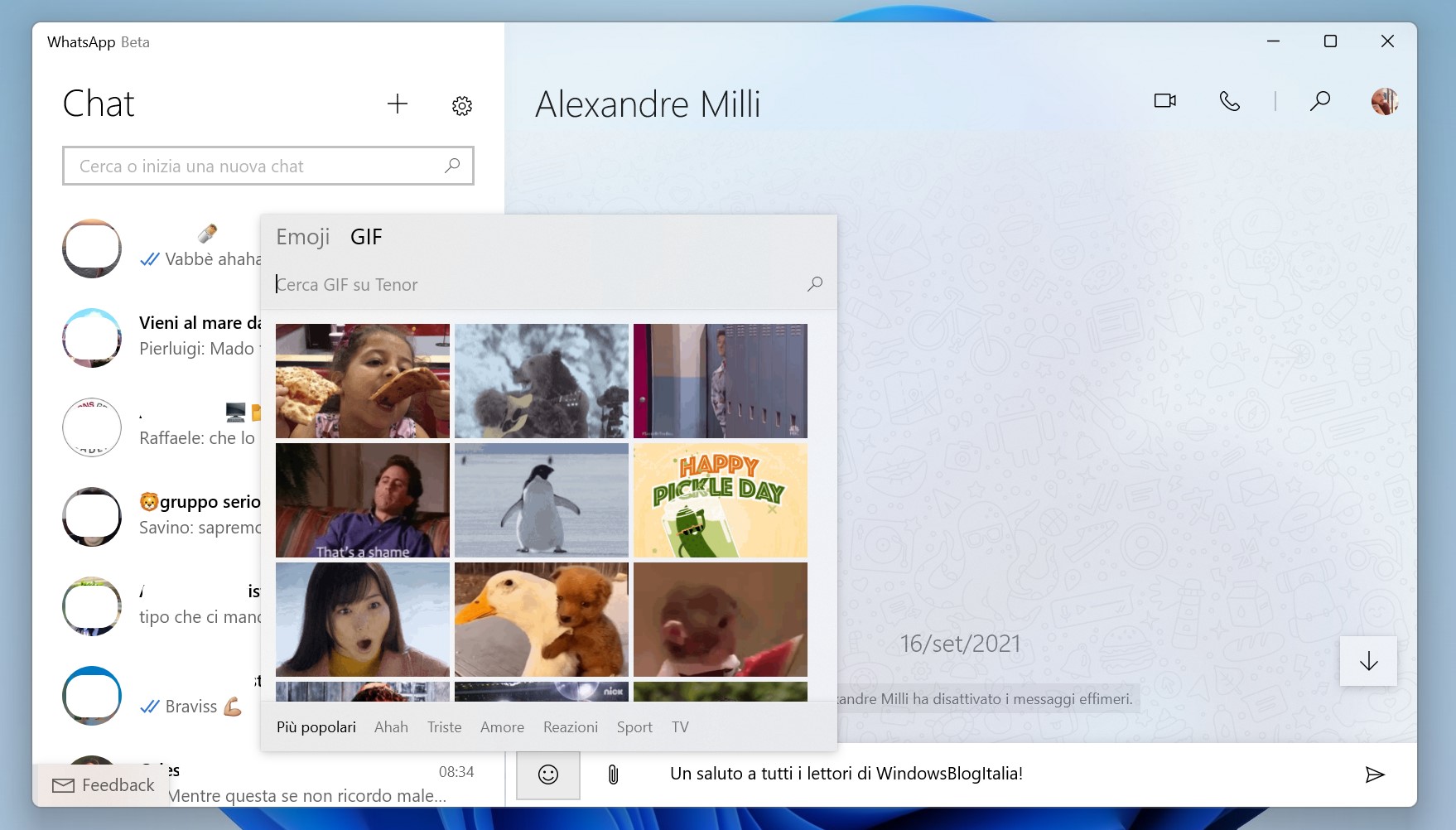Search within the conversation using magnifier icon
Screen dimensions: 1456x830
coord(1320,101)
